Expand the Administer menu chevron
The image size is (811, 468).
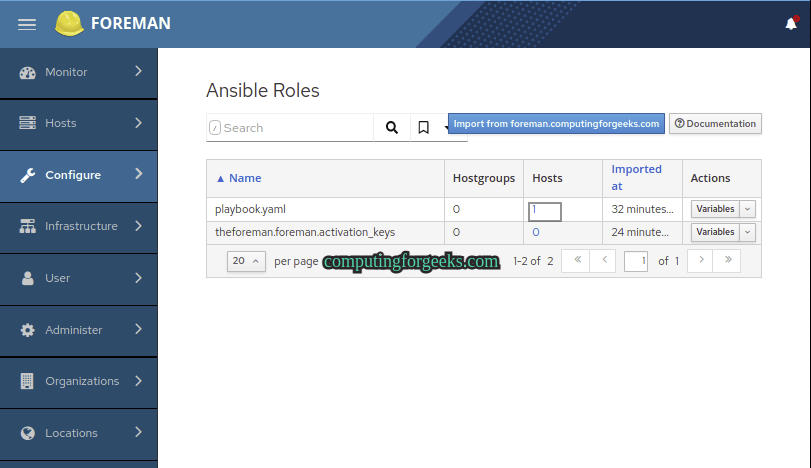tap(138, 329)
